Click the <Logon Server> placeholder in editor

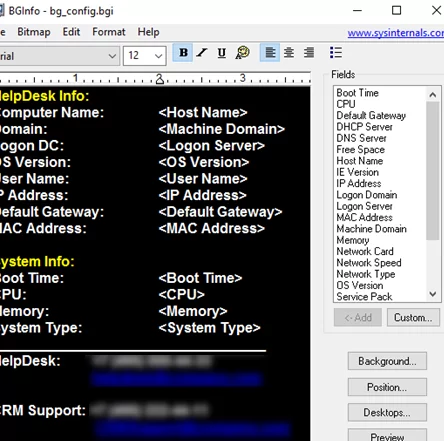pos(212,146)
